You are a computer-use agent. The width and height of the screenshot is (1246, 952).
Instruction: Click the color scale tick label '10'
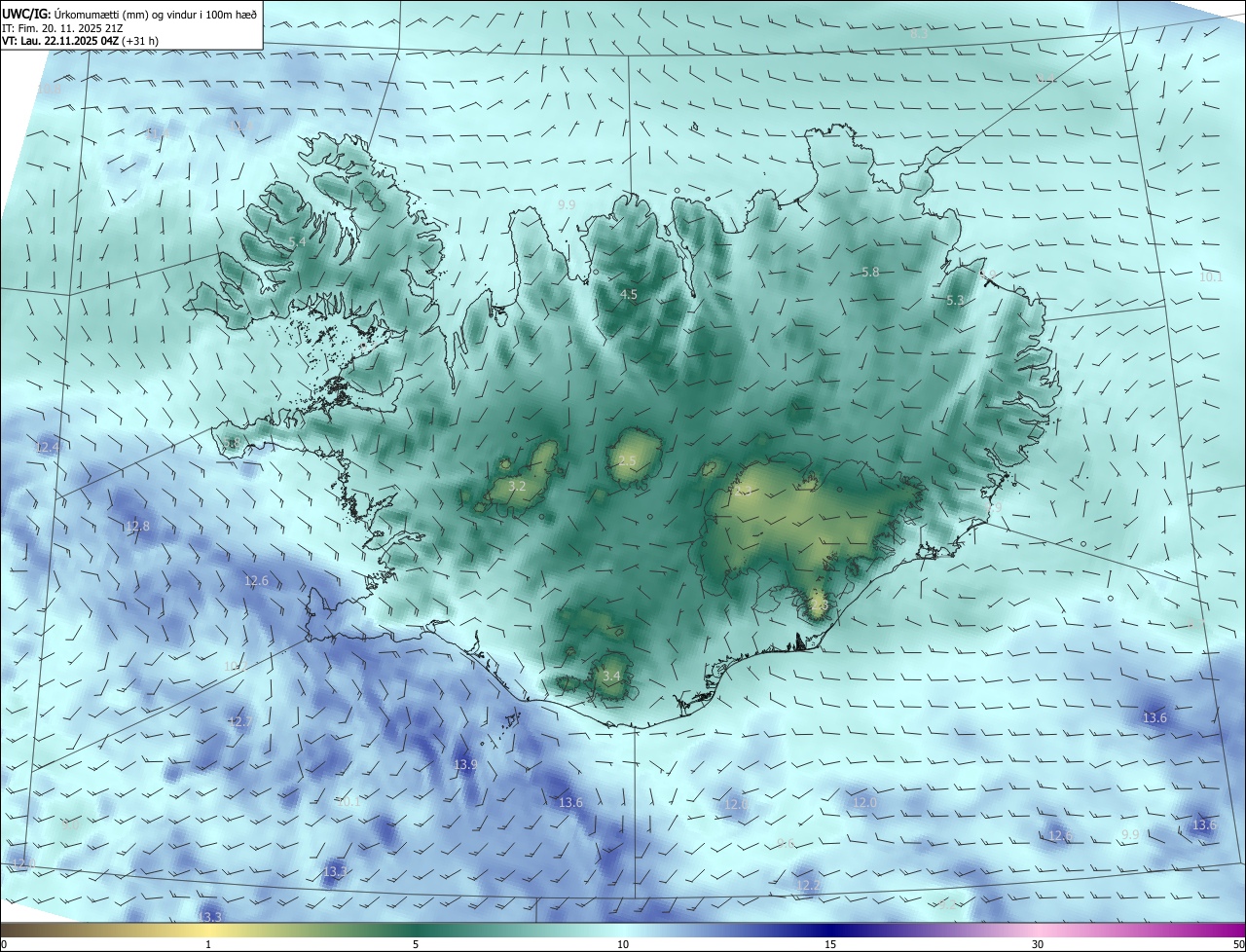[x=623, y=944]
